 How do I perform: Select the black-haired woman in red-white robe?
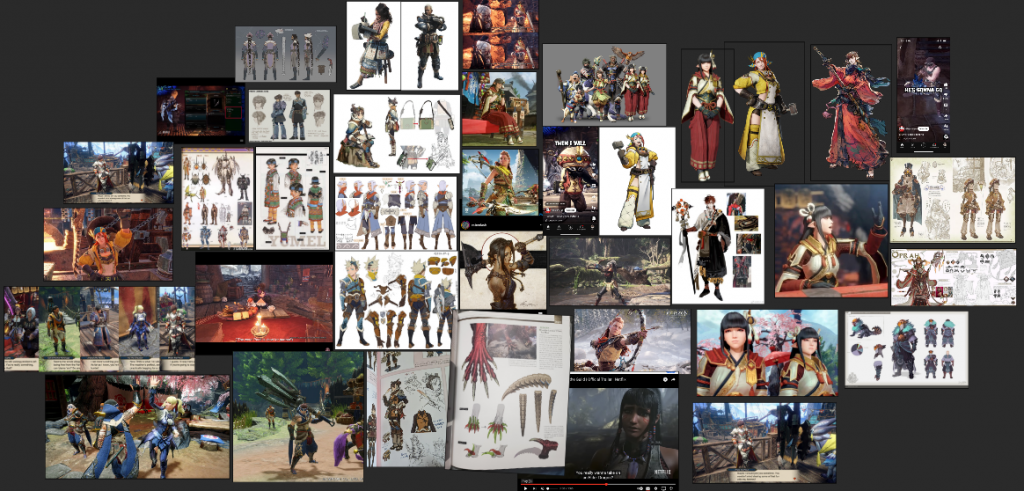[707, 116]
